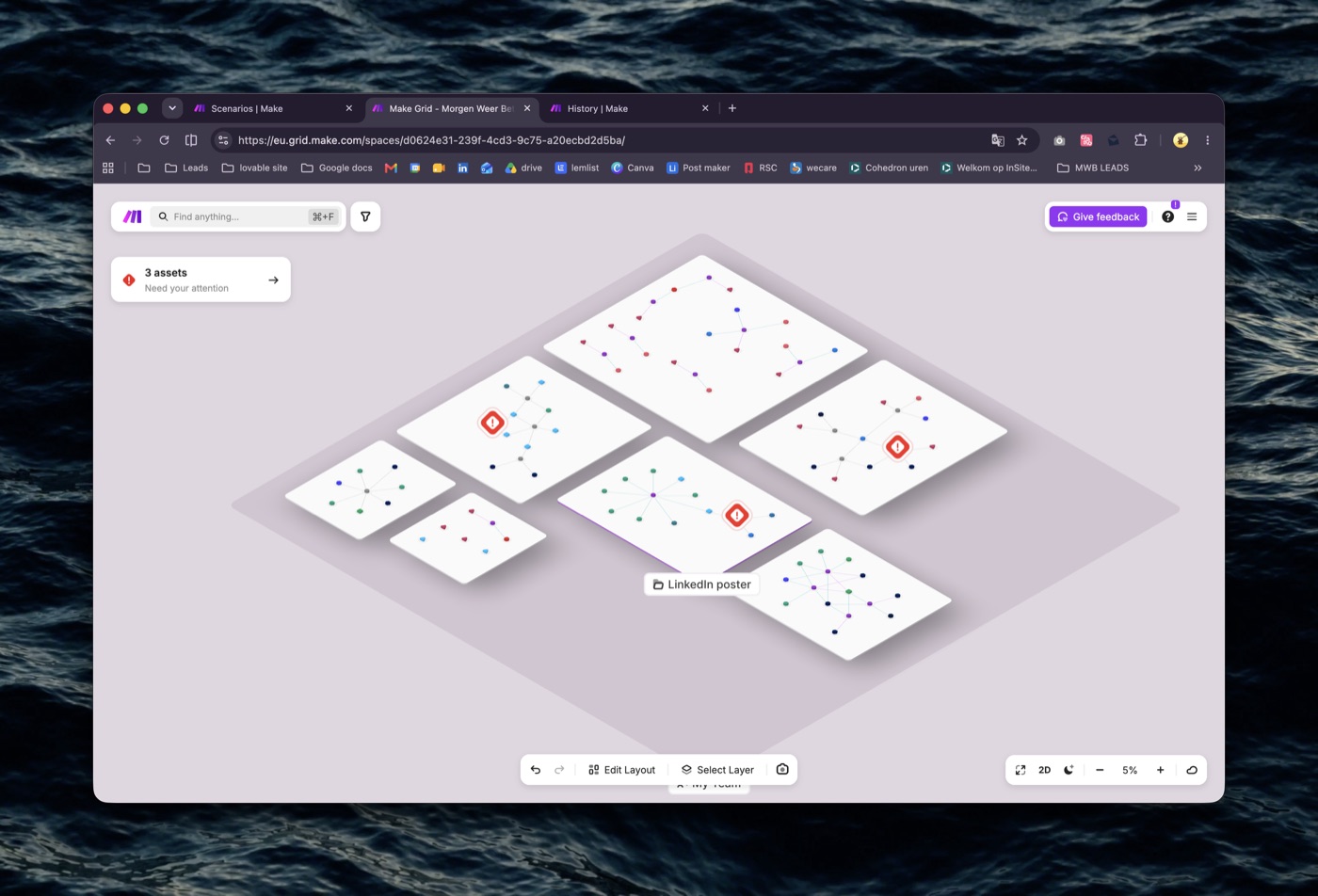Click the LinkedIn poster folder label

click(x=701, y=584)
